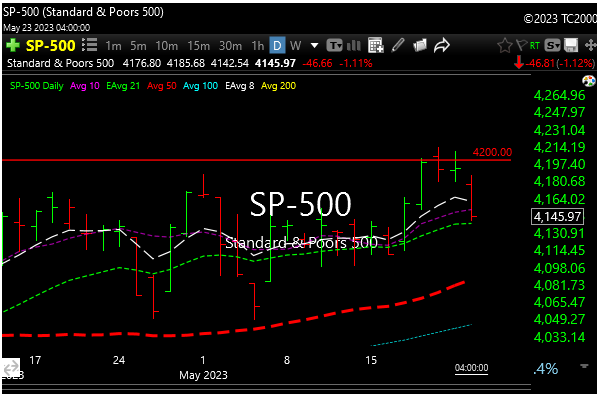Click the left-right scroll arrows icon

pos(11,367)
